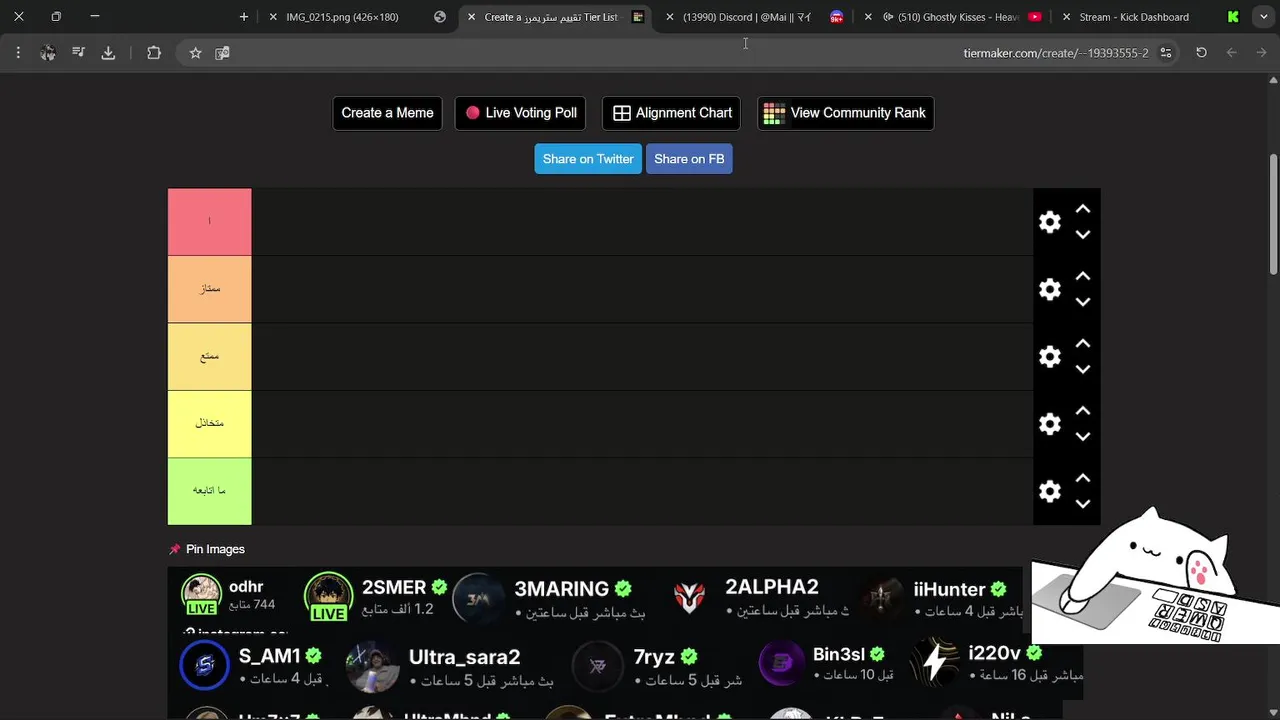Open site information icon beside the URL
The image size is (1280, 720).
[1166, 53]
